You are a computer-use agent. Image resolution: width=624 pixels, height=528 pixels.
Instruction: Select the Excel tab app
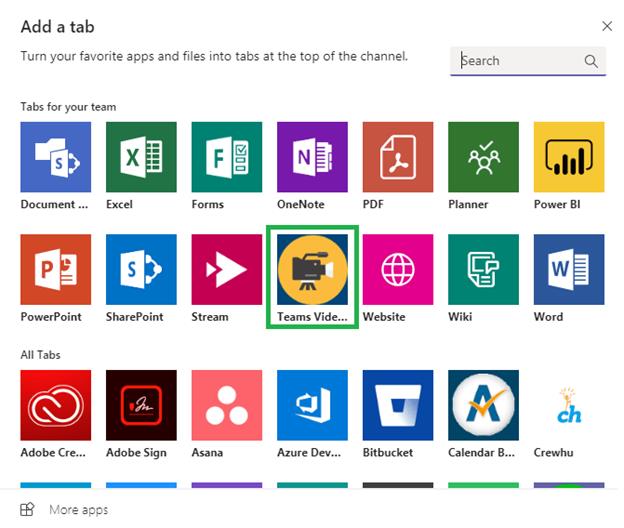[141, 157]
